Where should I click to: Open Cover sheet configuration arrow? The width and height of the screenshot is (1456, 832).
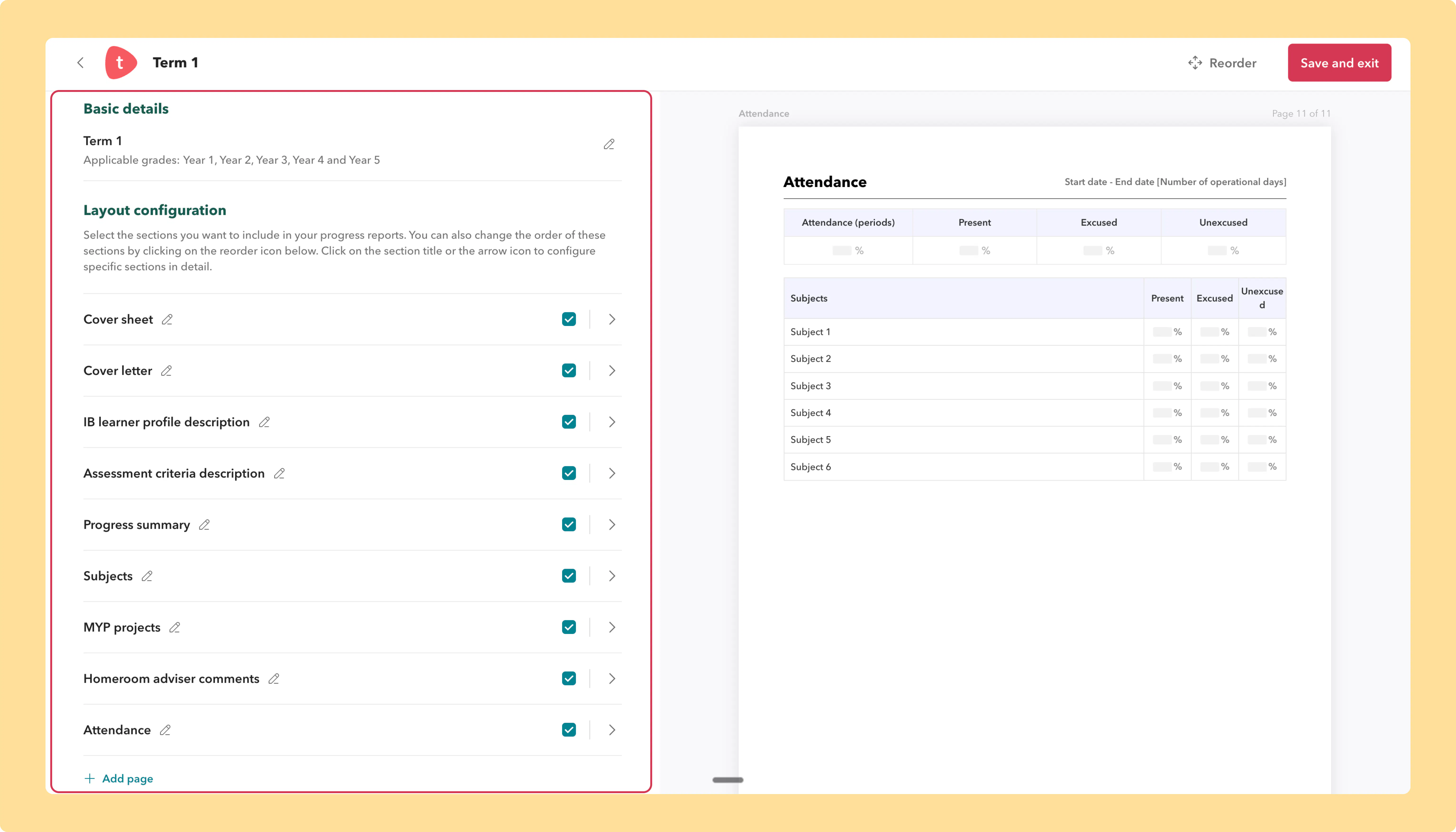(x=612, y=319)
